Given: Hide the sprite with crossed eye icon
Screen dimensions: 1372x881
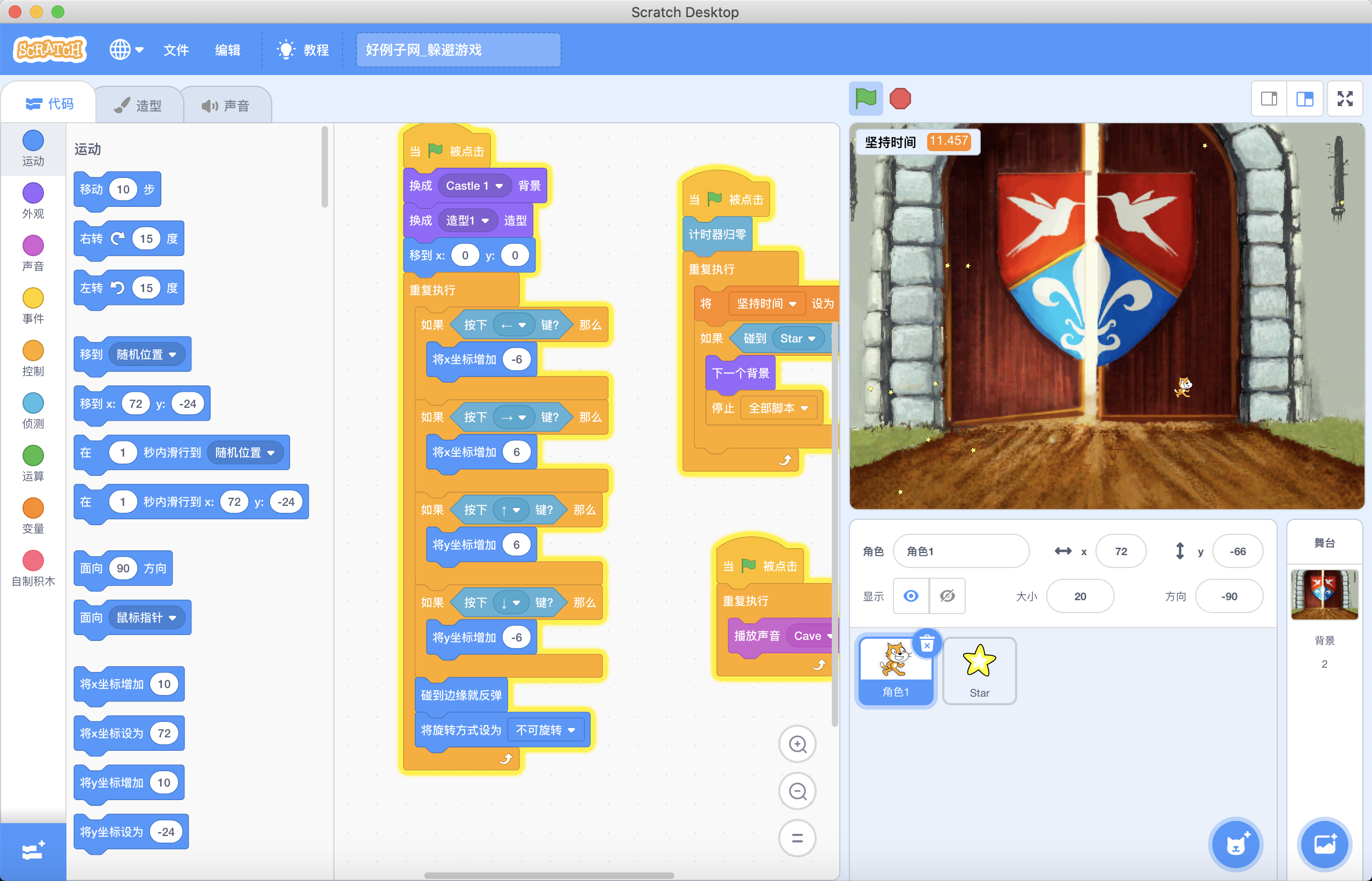Looking at the screenshot, I should (x=948, y=596).
